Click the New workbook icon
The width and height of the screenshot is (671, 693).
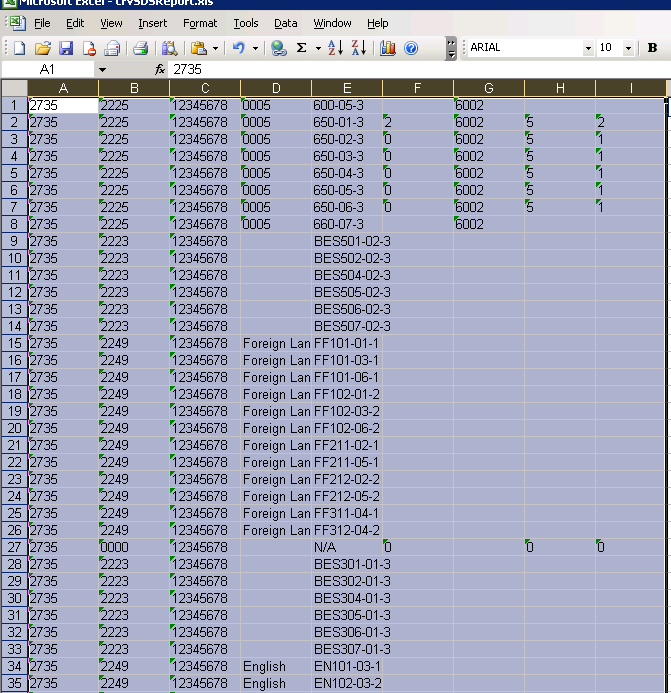point(19,48)
